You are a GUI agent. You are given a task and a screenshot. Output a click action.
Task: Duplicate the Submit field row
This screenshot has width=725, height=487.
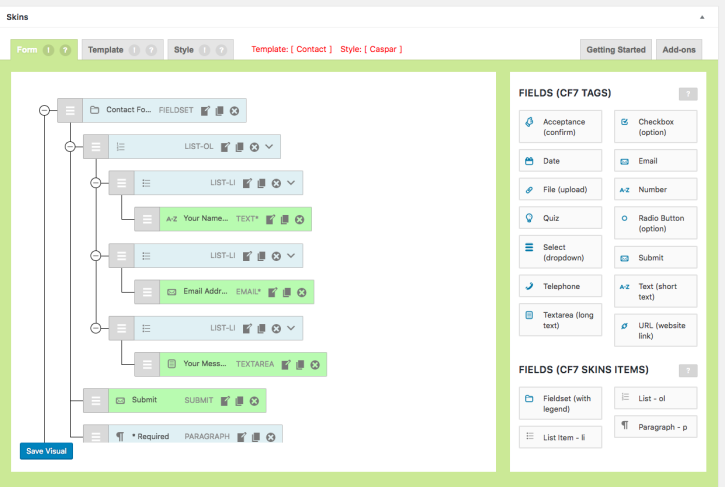pyautogui.click(x=239, y=401)
